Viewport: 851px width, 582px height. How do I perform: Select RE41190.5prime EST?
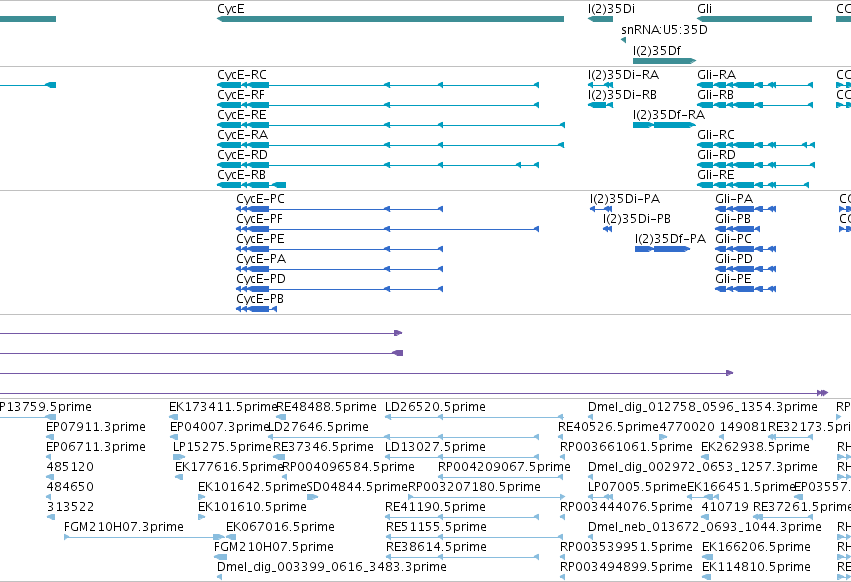pos(435,507)
